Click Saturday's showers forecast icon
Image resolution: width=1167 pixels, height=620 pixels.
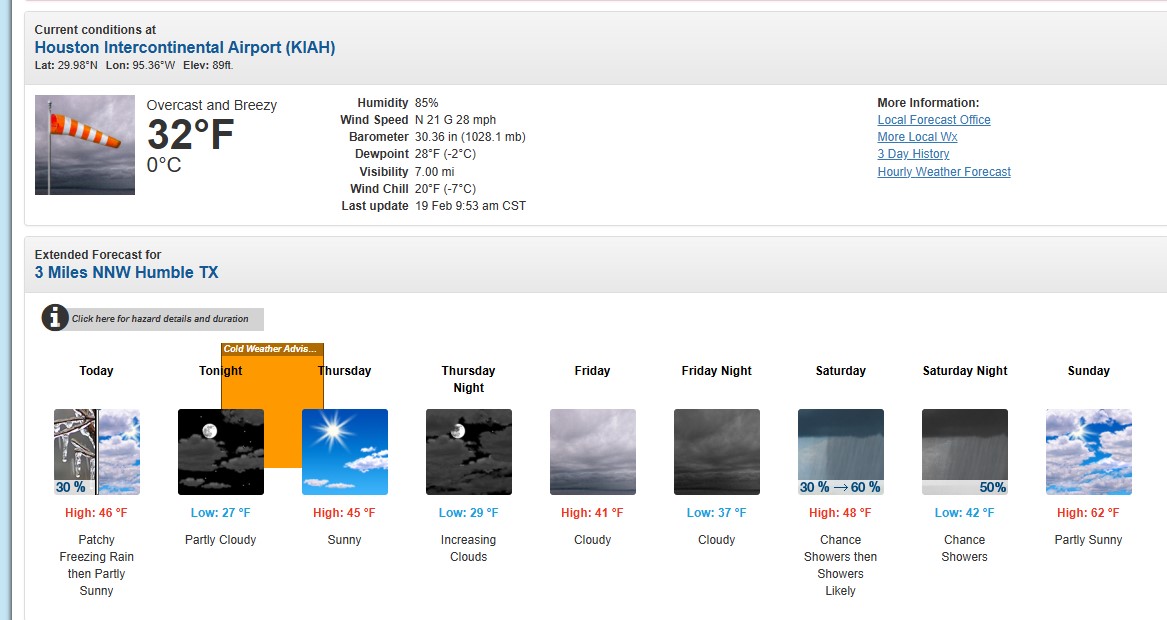(840, 451)
